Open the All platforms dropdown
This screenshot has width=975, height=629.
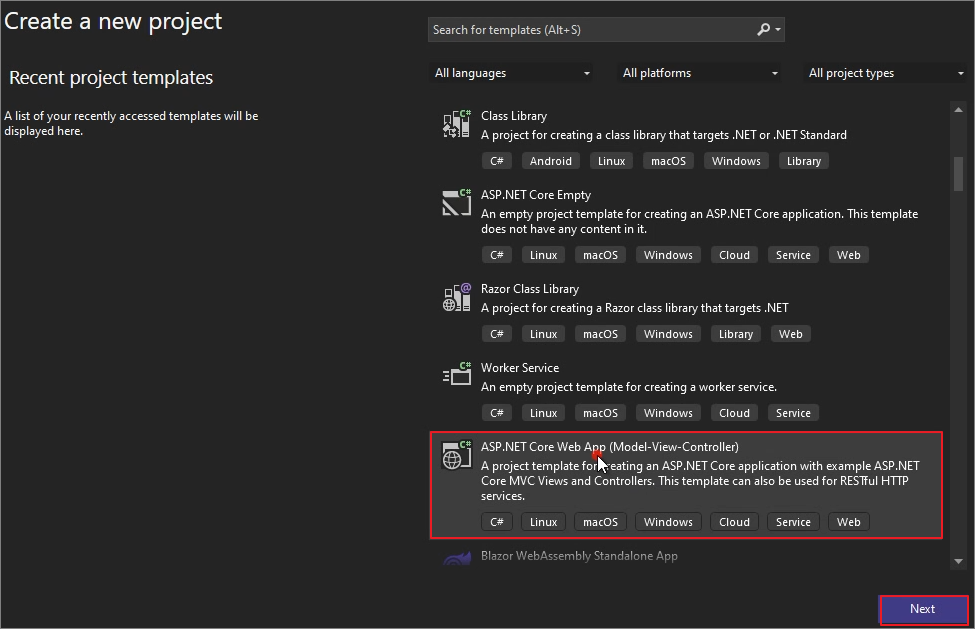click(700, 72)
